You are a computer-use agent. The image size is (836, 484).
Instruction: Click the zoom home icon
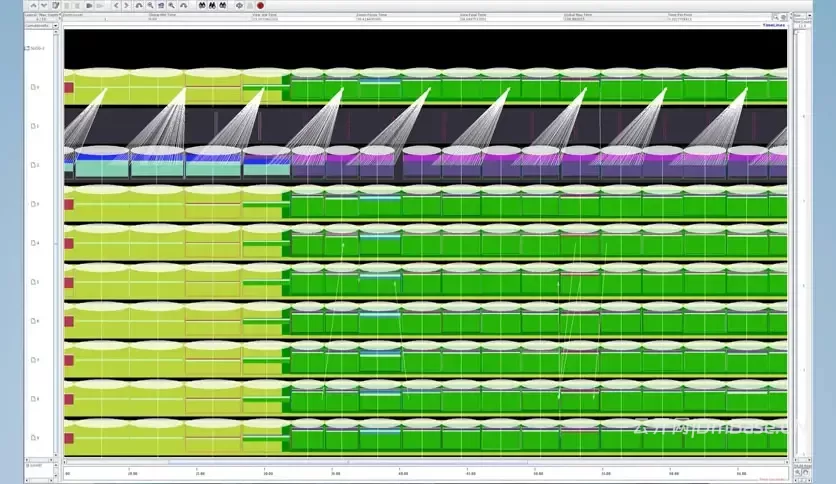click(161, 5)
